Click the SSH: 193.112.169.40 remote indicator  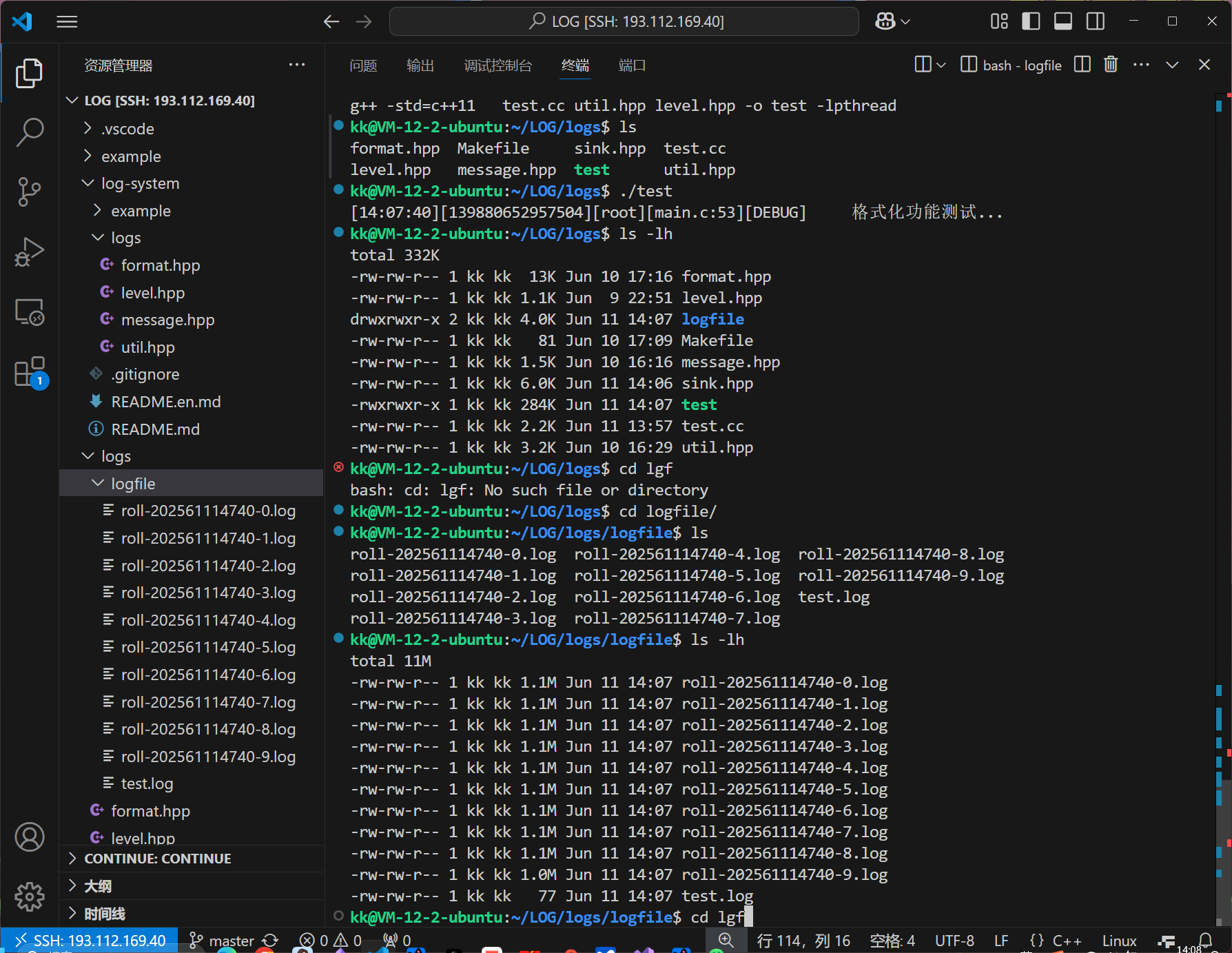[89, 941]
